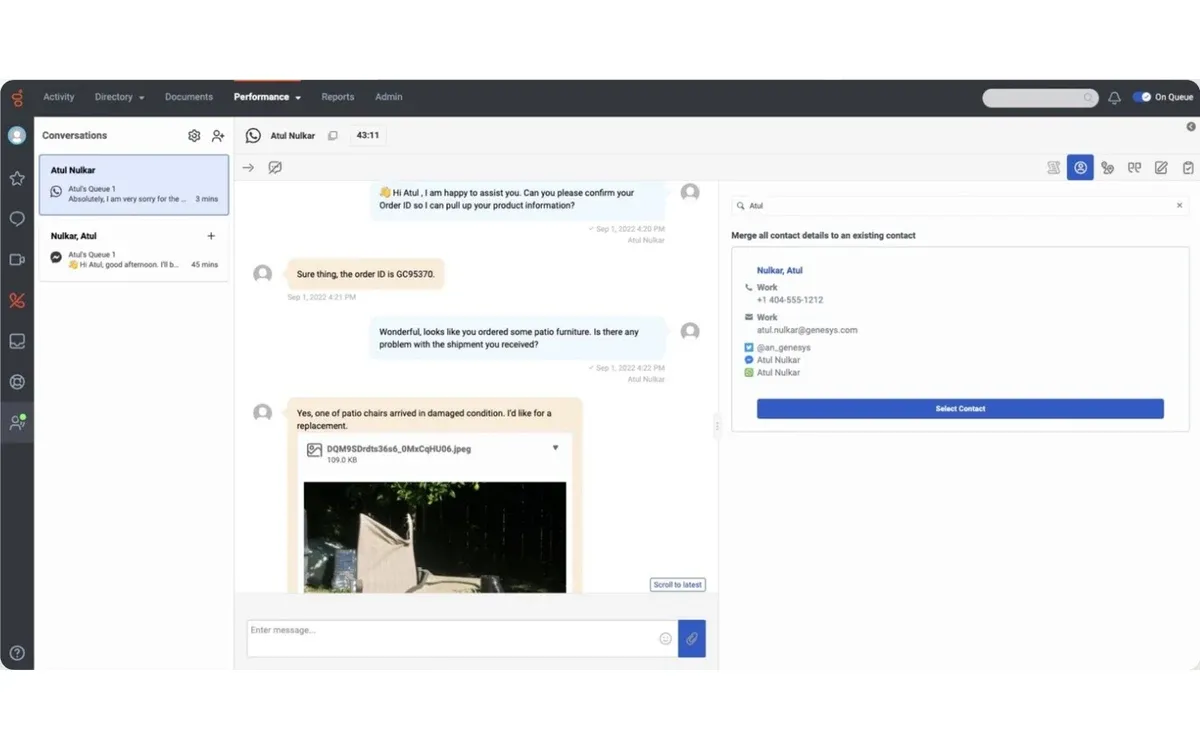Click the atul.nulkar@genesys.com email

(x=807, y=330)
